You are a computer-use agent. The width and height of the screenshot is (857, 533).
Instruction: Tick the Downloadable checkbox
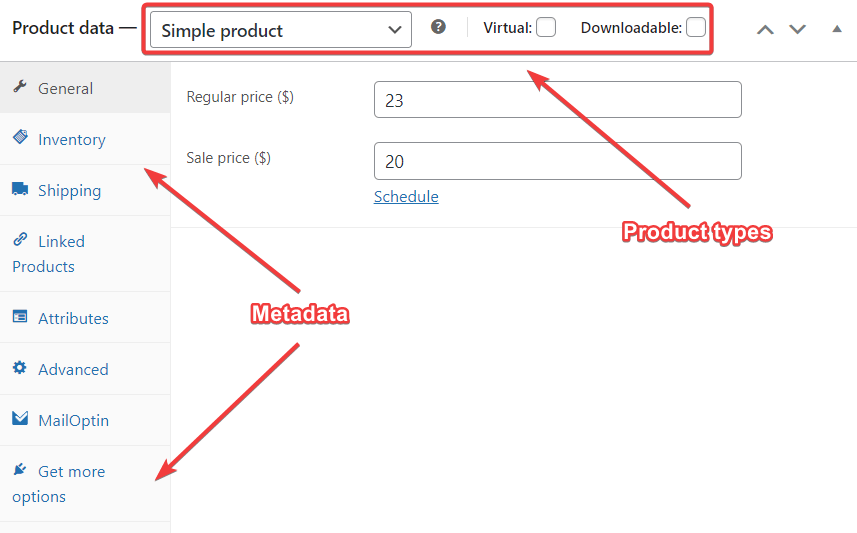coord(696,27)
